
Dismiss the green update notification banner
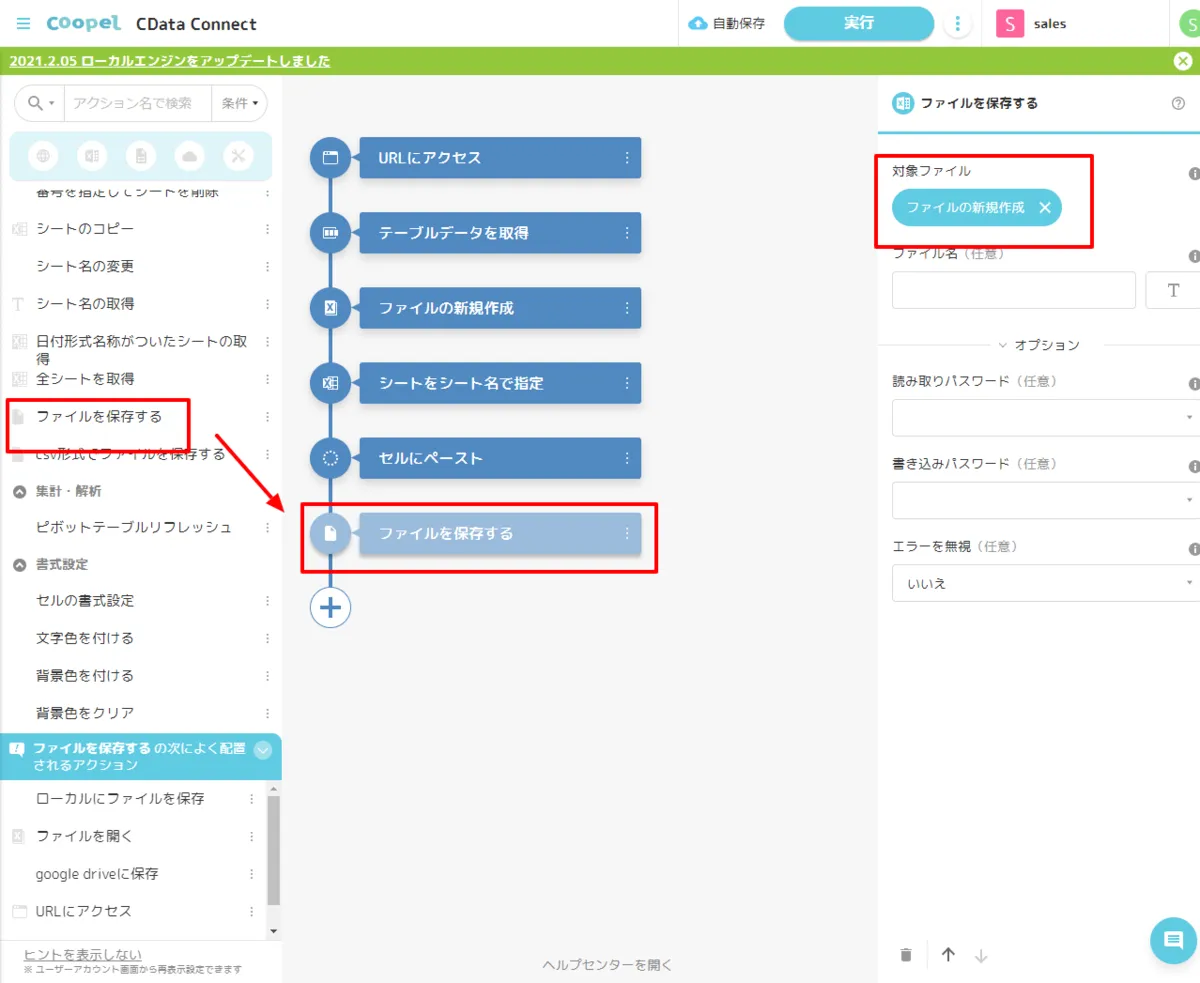(x=1182, y=61)
